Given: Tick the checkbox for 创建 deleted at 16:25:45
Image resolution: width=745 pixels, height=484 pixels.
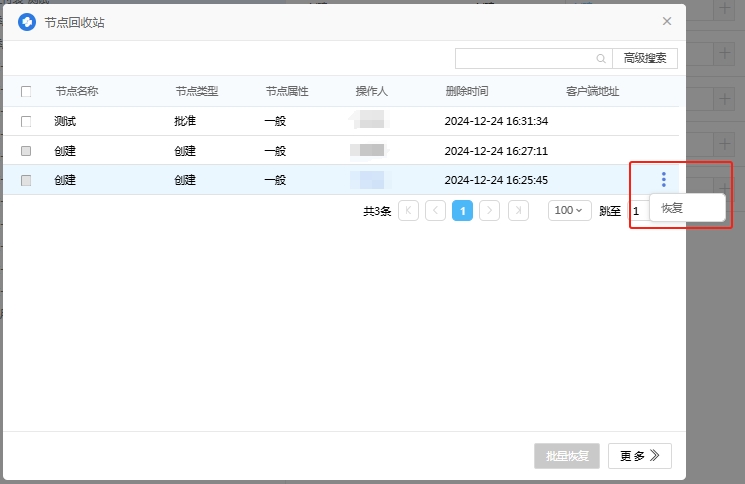Looking at the screenshot, I should pyautogui.click(x=26, y=181).
